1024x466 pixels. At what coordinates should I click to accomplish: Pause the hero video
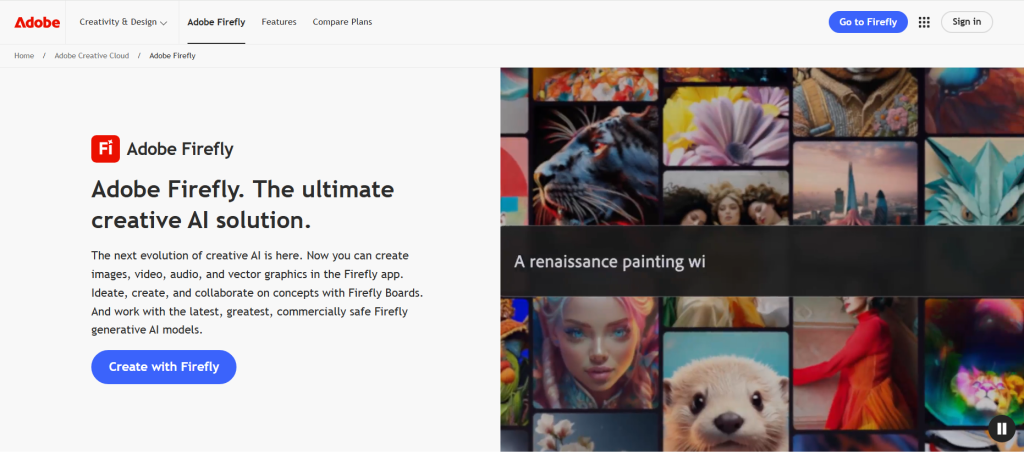[1002, 429]
